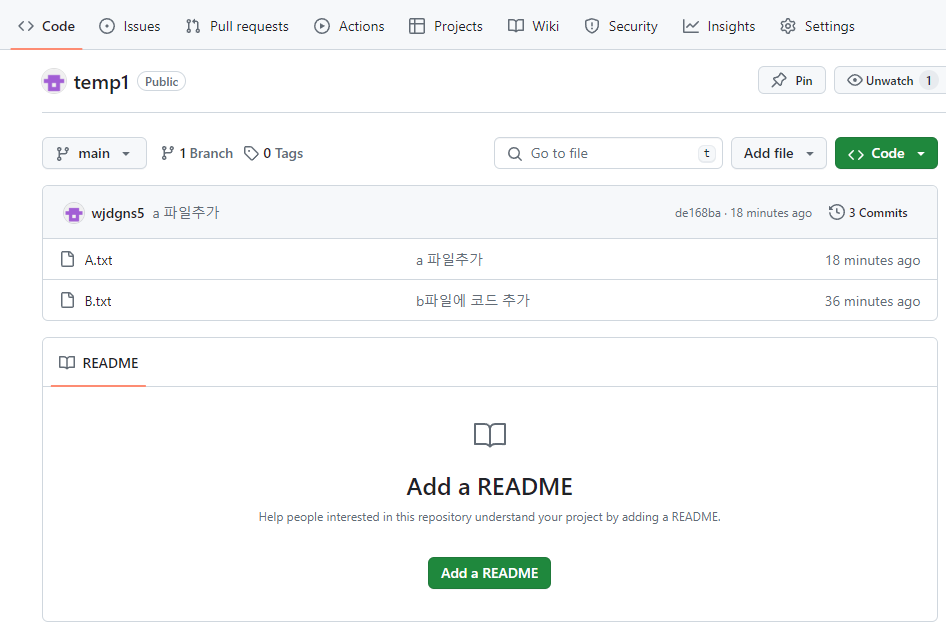Open the A.txt file

[x=98, y=260]
